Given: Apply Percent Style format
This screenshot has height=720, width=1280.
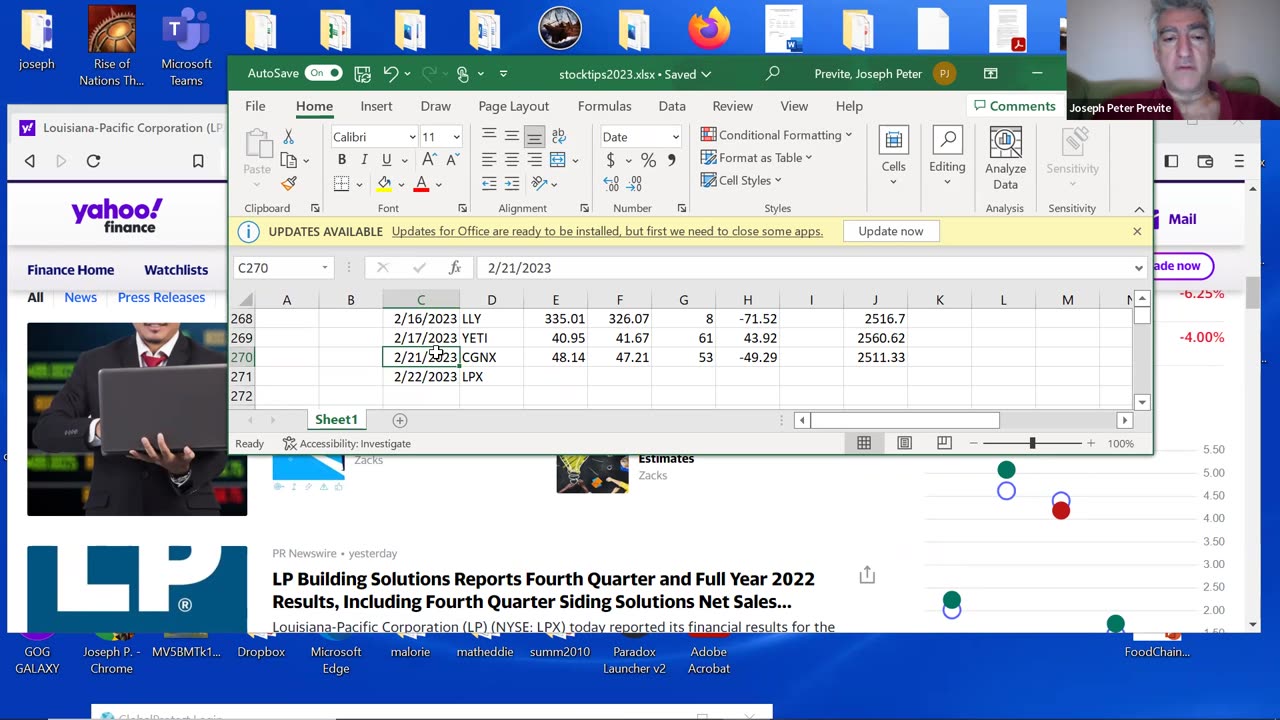Looking at the screenshot, I should click(x=648, y=160).
